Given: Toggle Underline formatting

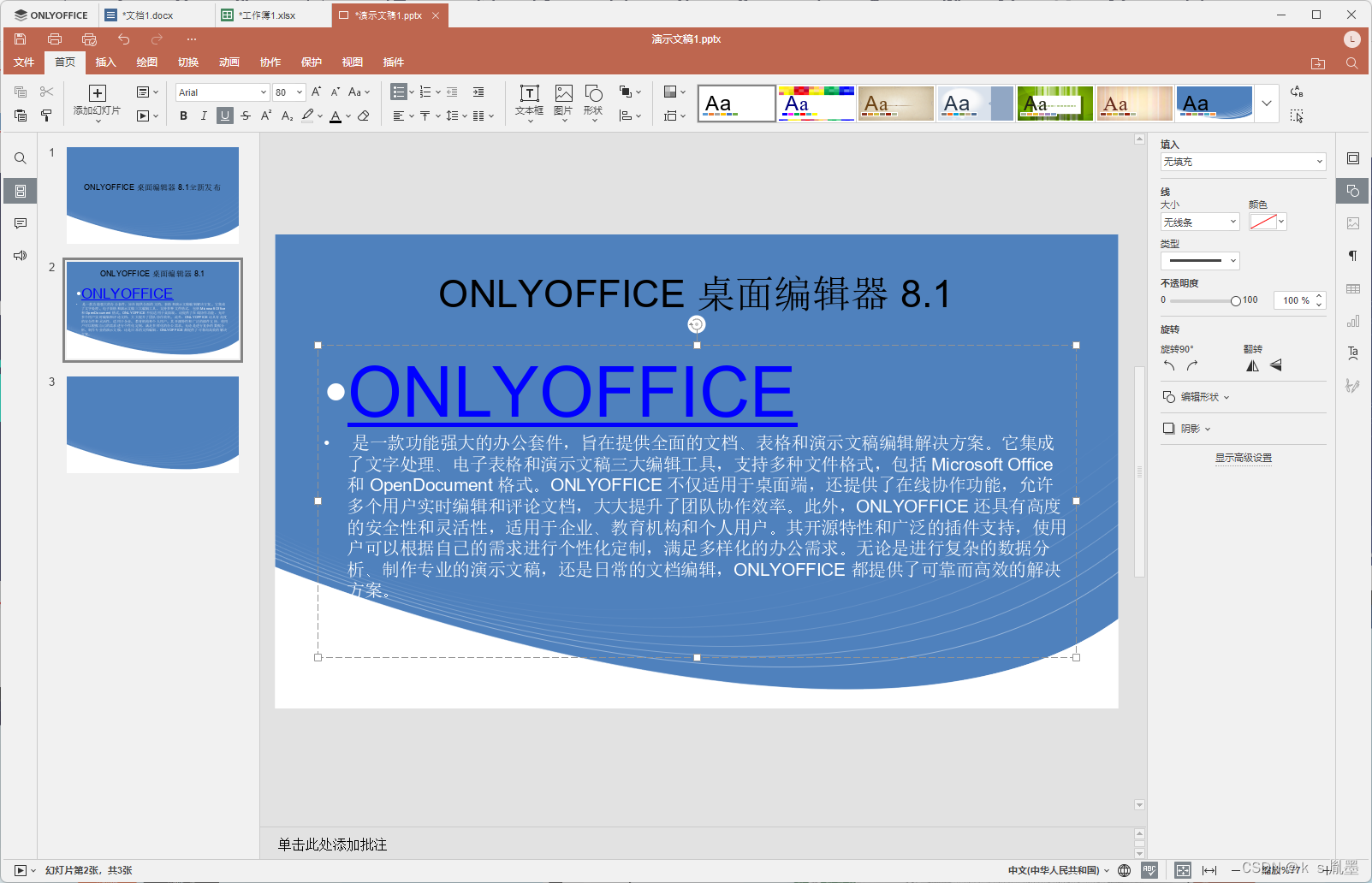Looking at the screenshot, I should tap(225, 116).
